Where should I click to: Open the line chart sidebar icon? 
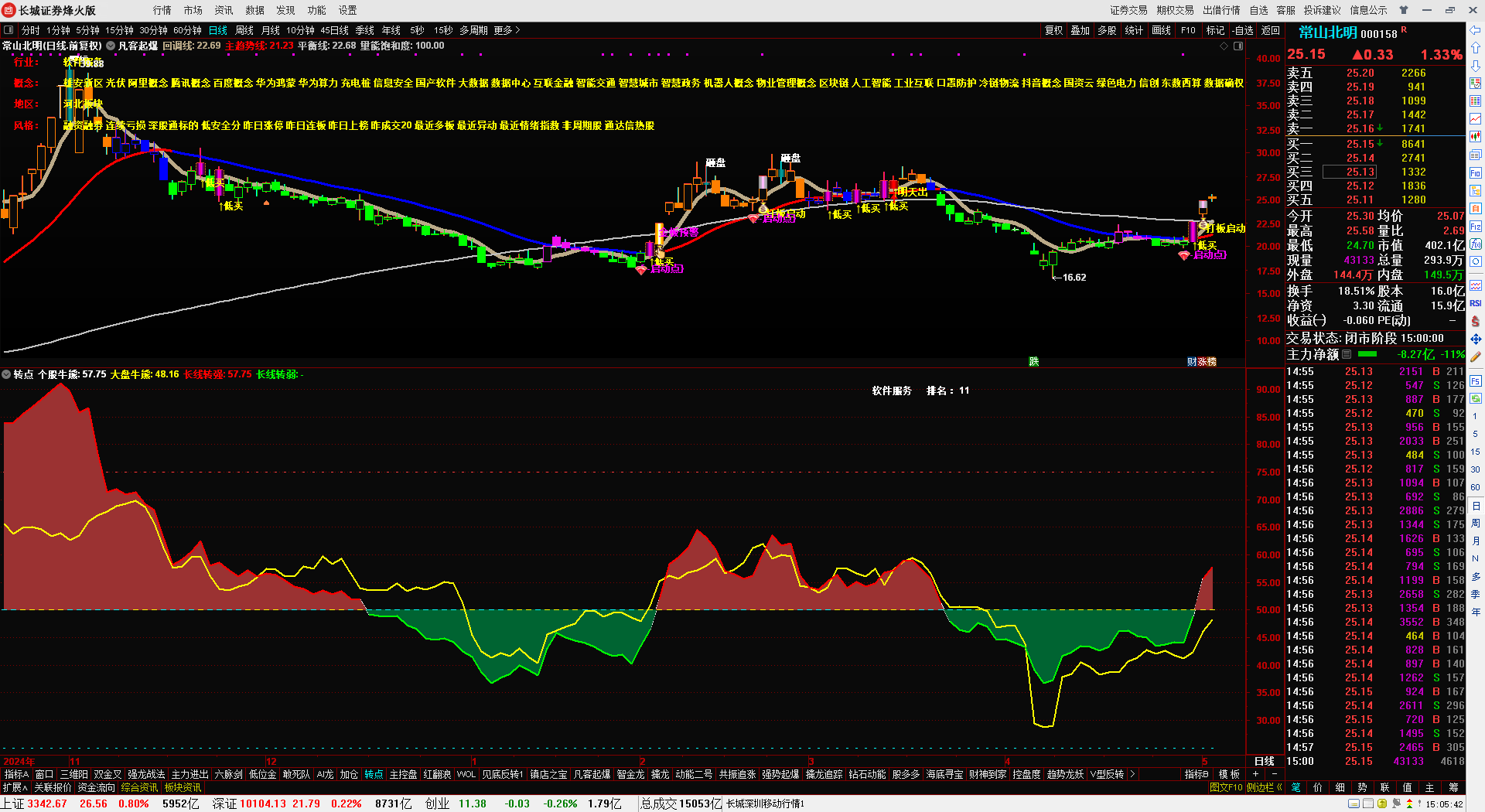(x=1476, y=119)
